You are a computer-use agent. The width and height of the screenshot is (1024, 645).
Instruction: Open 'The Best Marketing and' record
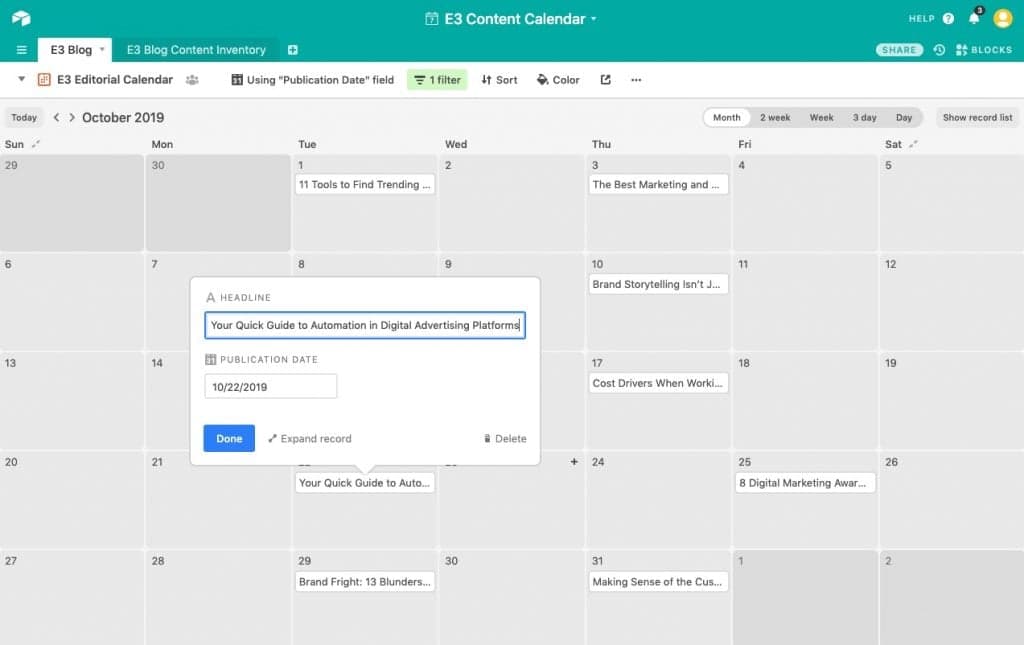(658, 185)
